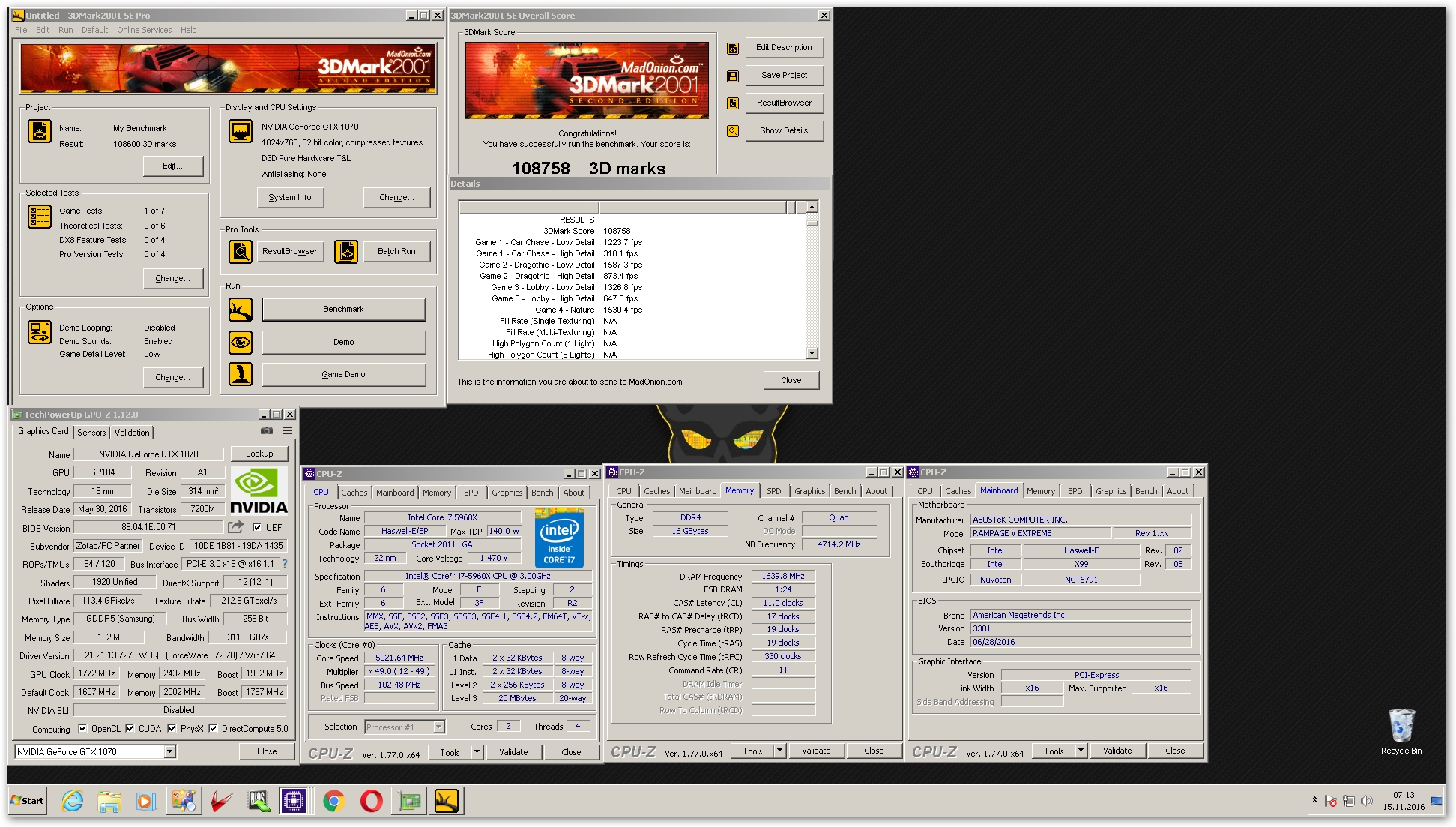The height and width of the screenshot is (827, 1456).
Task: Click the Options demo settings icon
Action: point(40,332)
